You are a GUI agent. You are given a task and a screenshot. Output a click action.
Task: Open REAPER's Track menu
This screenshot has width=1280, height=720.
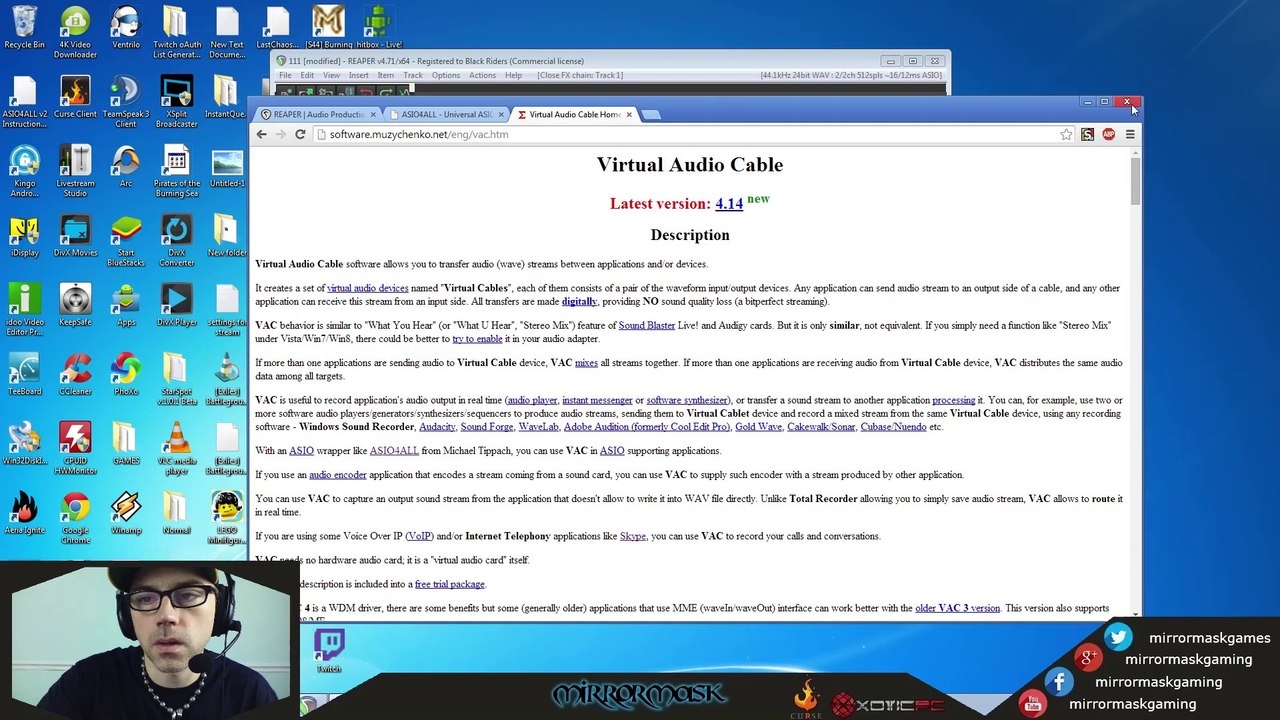[413, 76]
